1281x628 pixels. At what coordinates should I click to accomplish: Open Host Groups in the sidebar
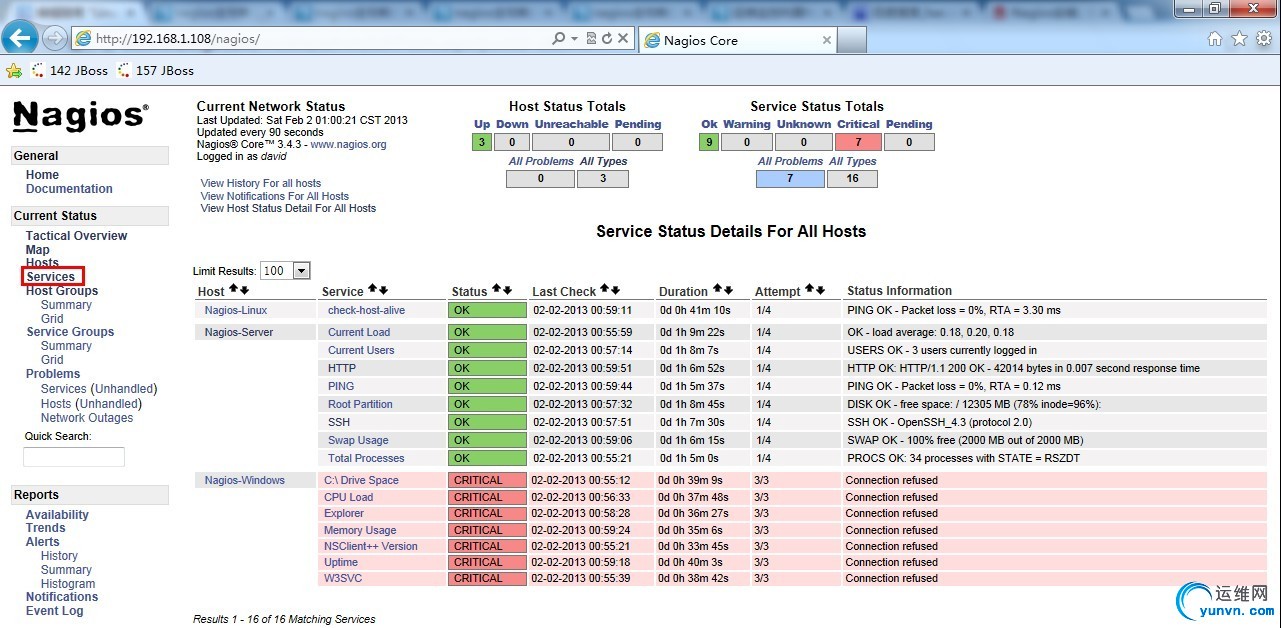[x=62, y=291]
